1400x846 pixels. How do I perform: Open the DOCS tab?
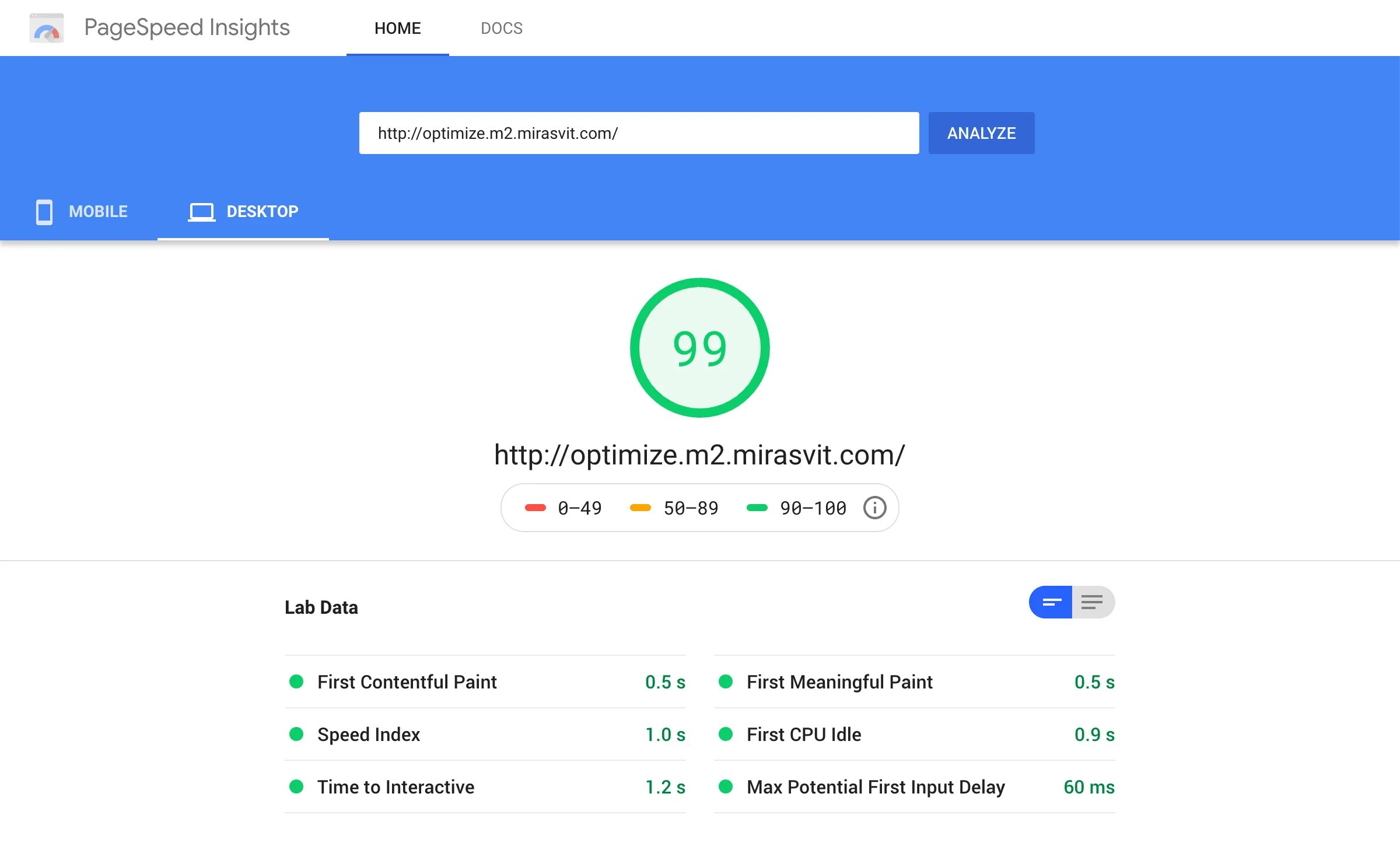pyautogui.click(x=501, y=28)
